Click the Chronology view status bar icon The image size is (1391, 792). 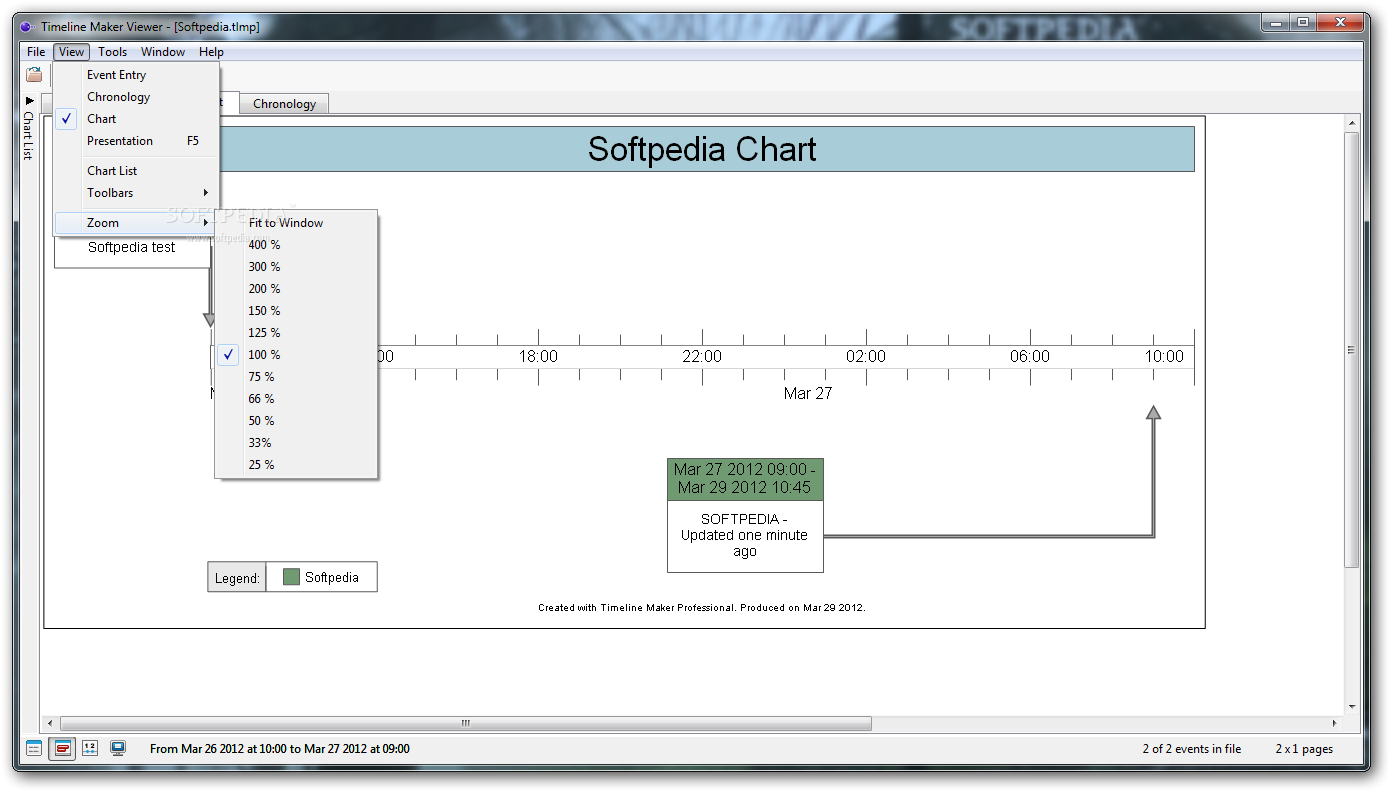click(x=90, y=748)
